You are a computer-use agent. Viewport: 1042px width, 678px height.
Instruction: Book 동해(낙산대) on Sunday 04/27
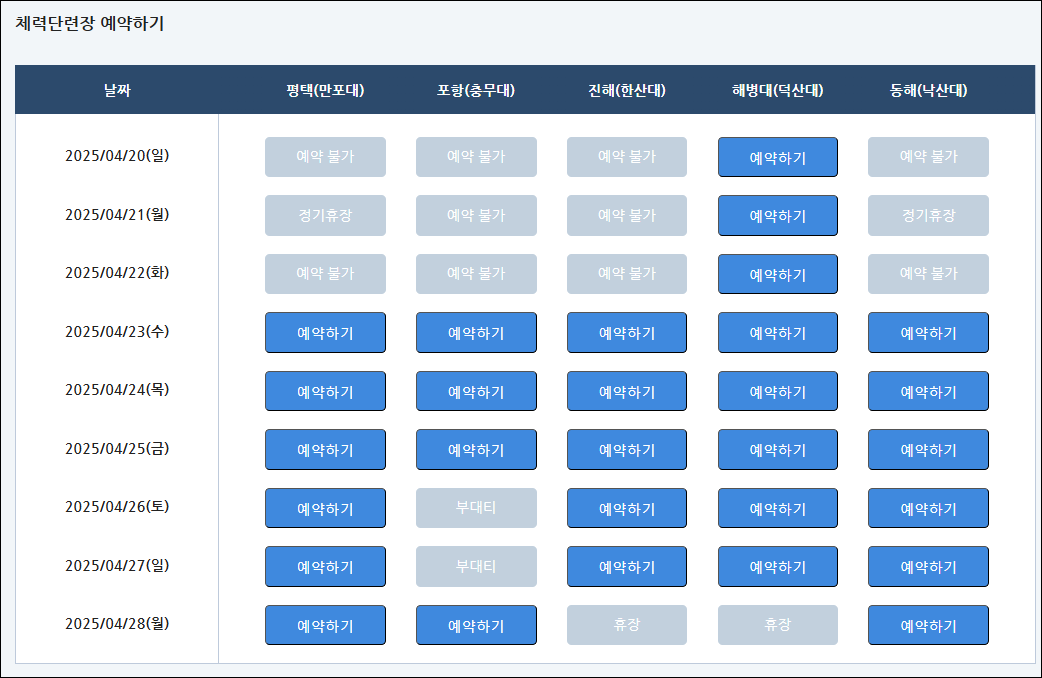[x=928, y=566]
